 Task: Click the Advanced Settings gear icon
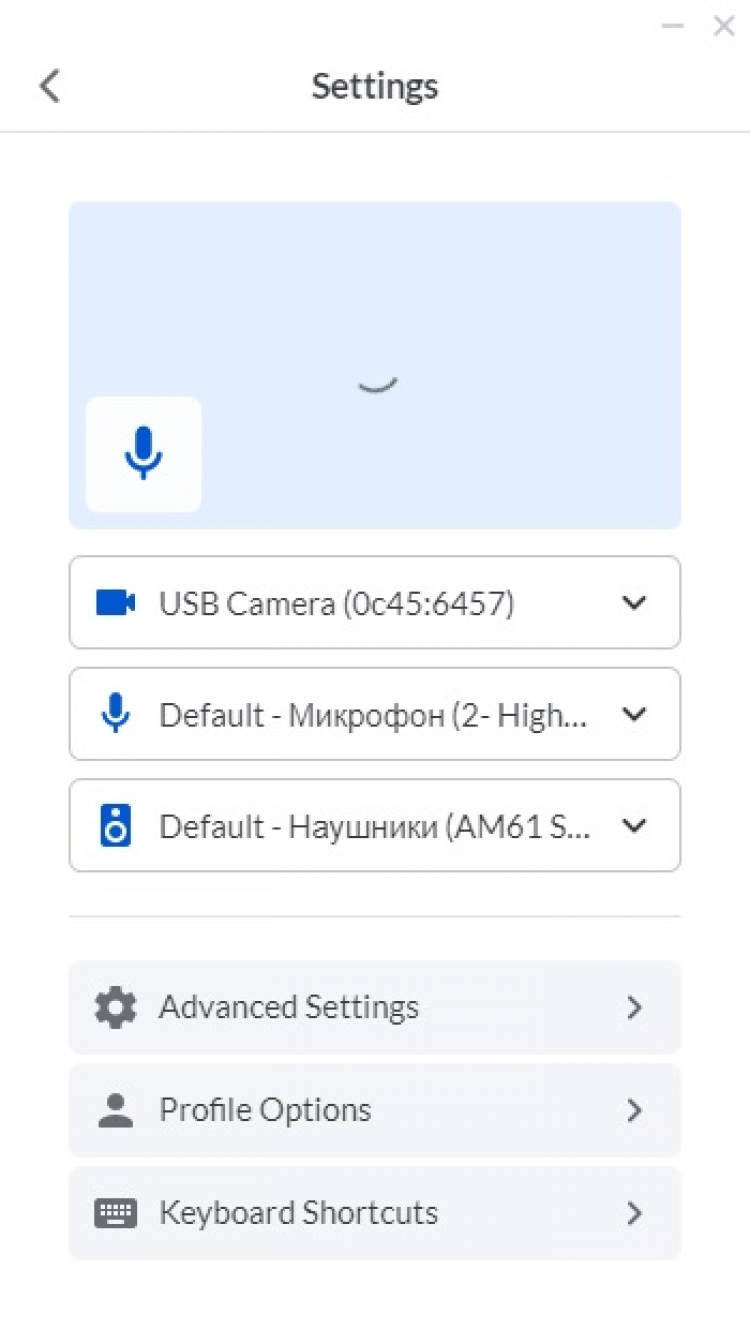(x=115, y=1007)
